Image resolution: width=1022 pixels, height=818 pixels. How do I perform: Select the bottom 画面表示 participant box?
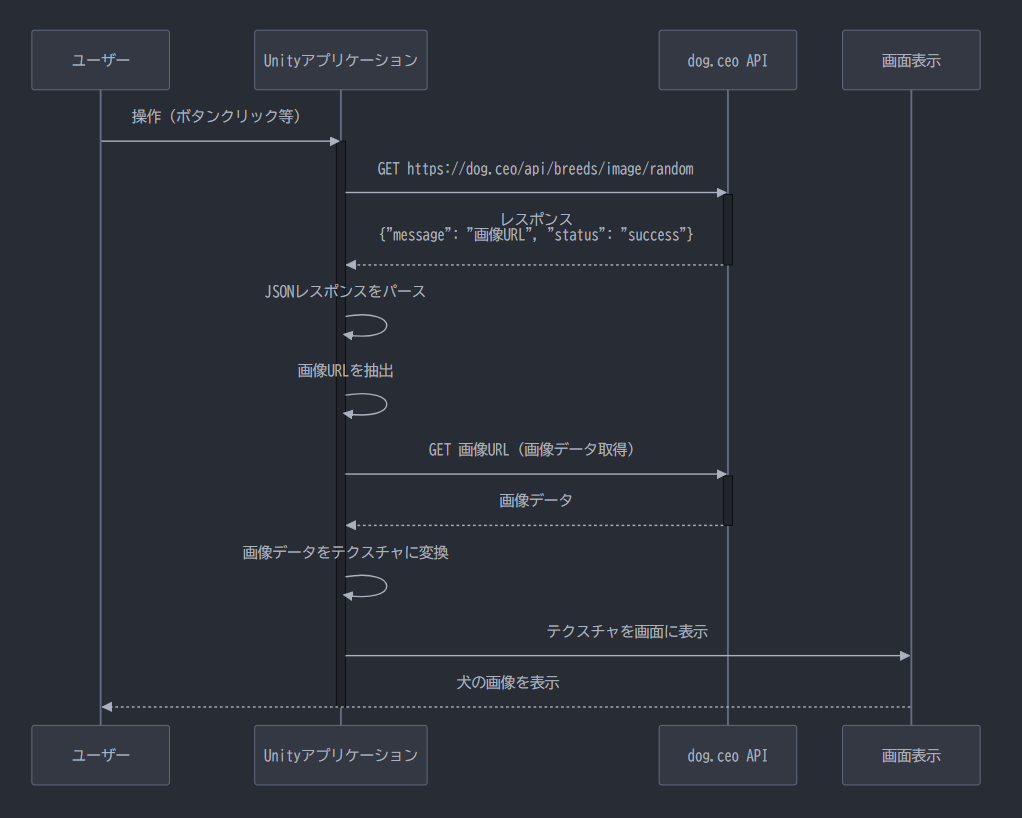click(910, 755)
